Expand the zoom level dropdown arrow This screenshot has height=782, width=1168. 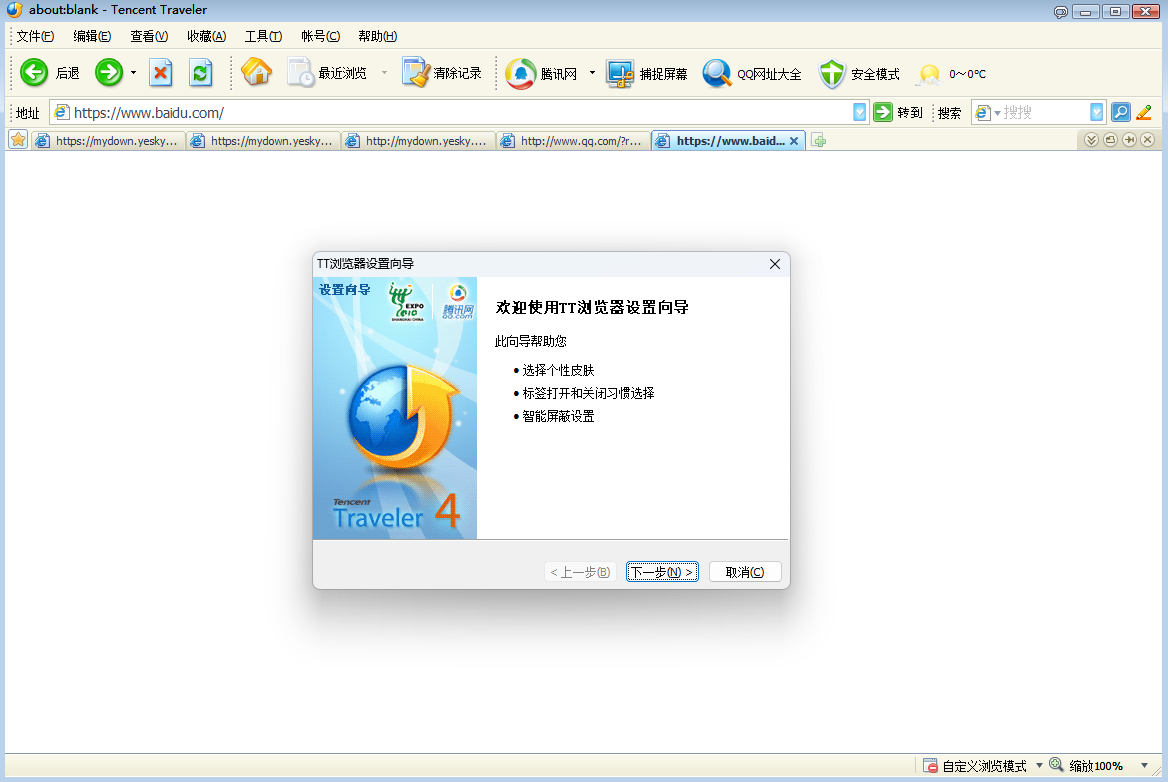click(1145, 766)
